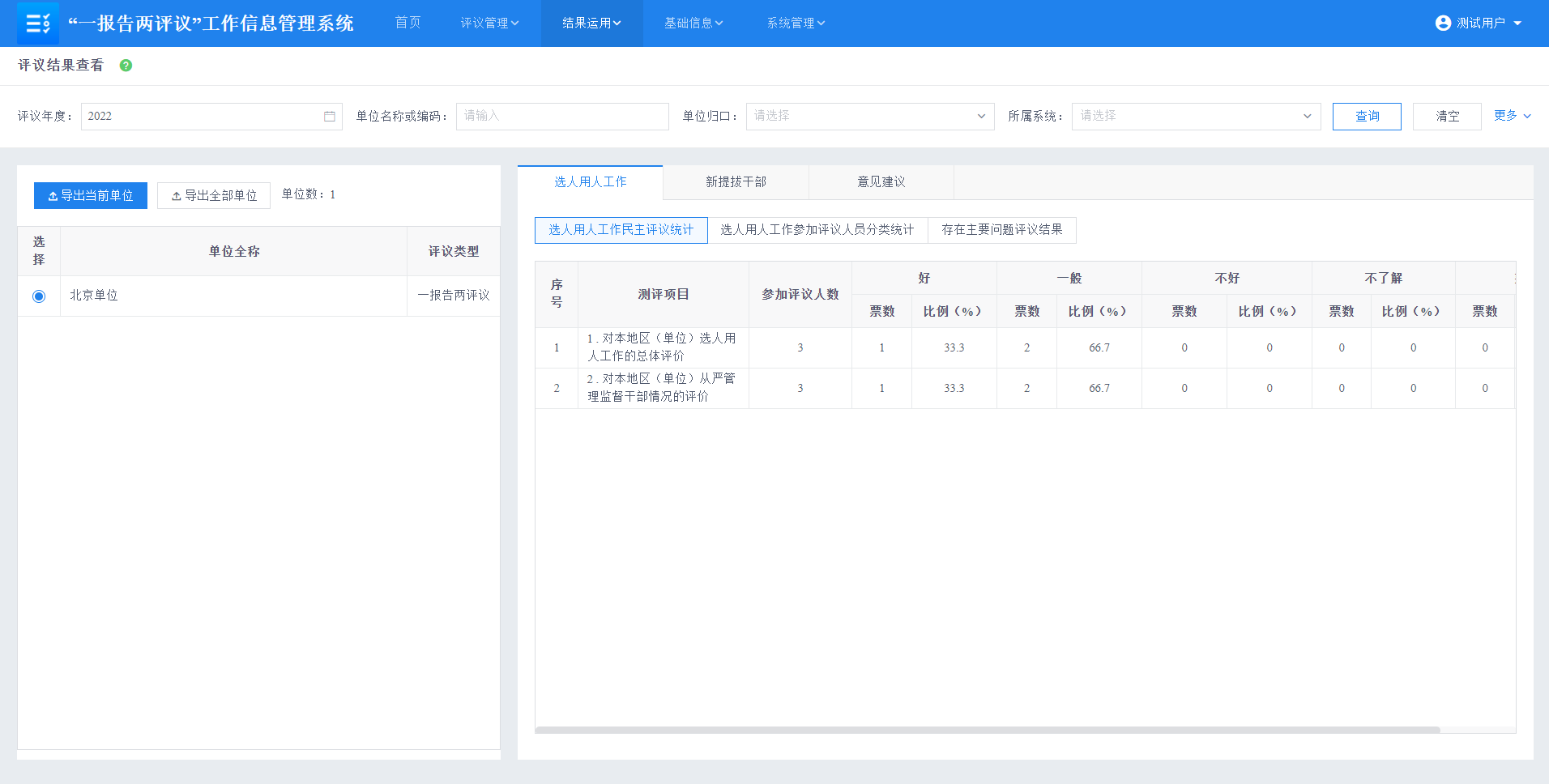The width and height of the screenshot is (1549, 784).
Task: Click the system logo icon in header
Action: click(x=37, y=23)
